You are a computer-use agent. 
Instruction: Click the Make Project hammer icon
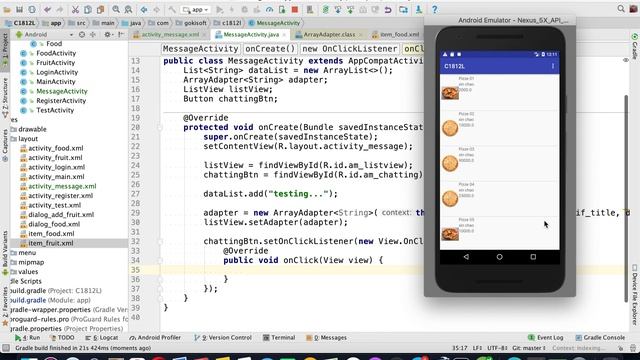coord(172,9)
